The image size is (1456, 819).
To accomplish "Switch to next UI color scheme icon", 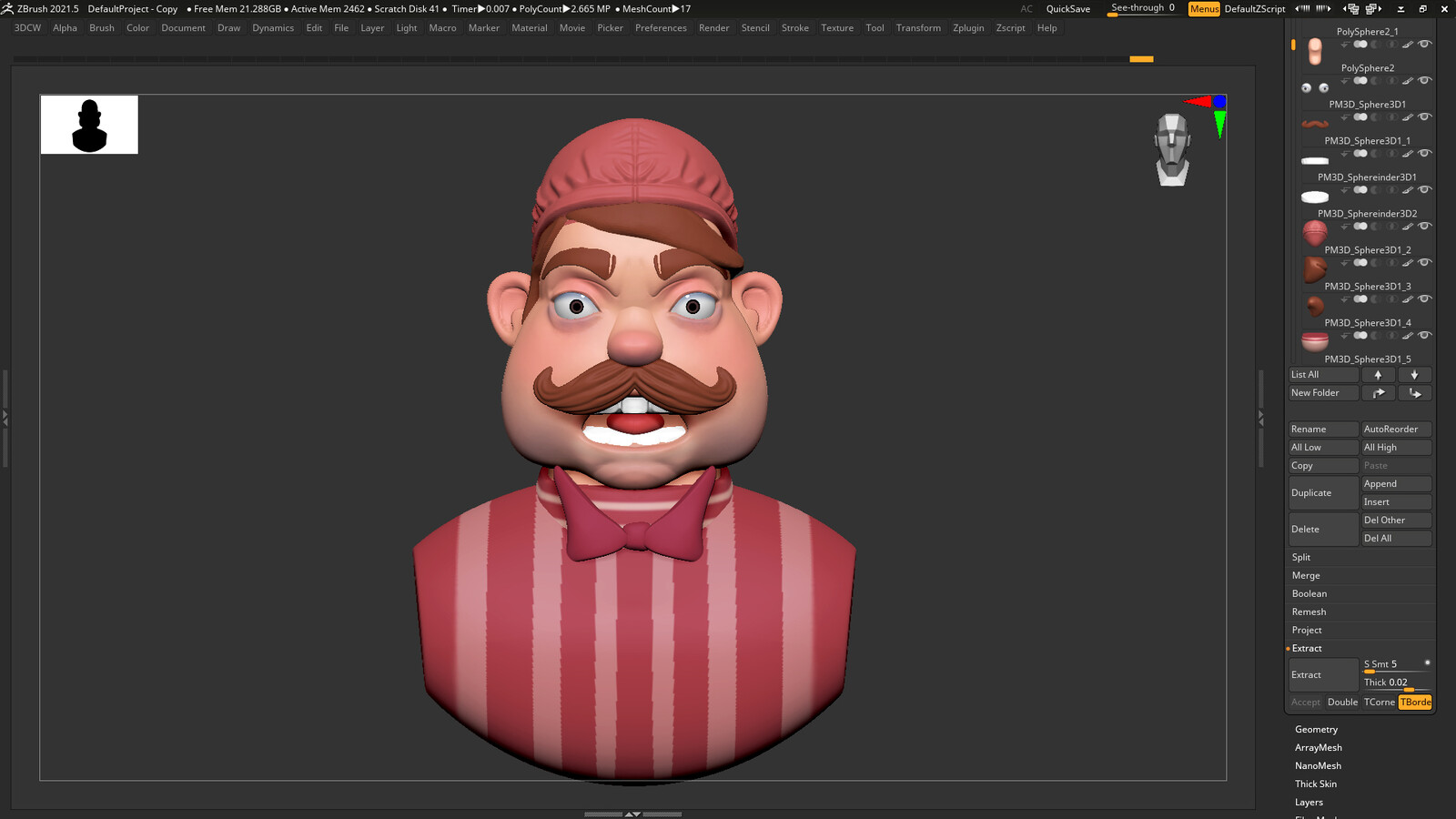I will (1373, 8).
